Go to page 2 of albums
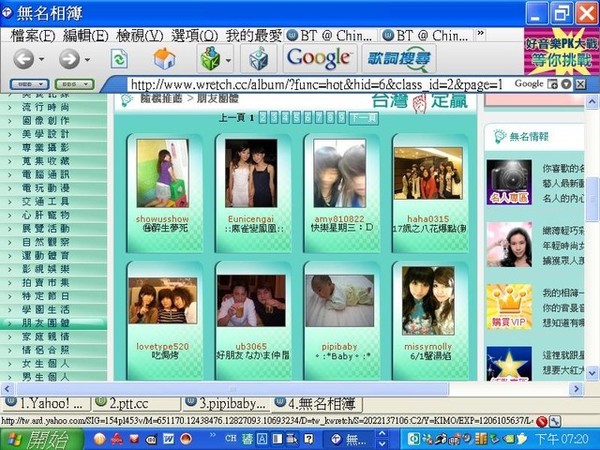The image size is (600, 450). click(262, 117)
